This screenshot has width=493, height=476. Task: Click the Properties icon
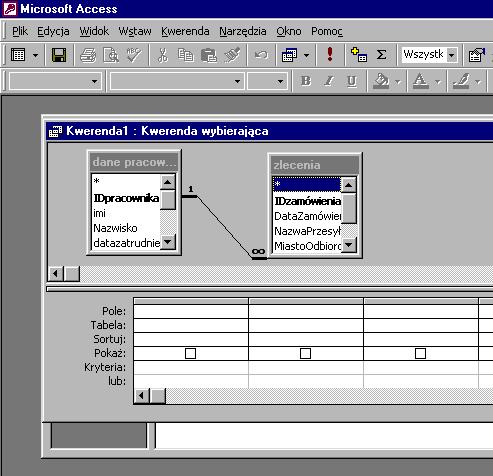(477, 55)
